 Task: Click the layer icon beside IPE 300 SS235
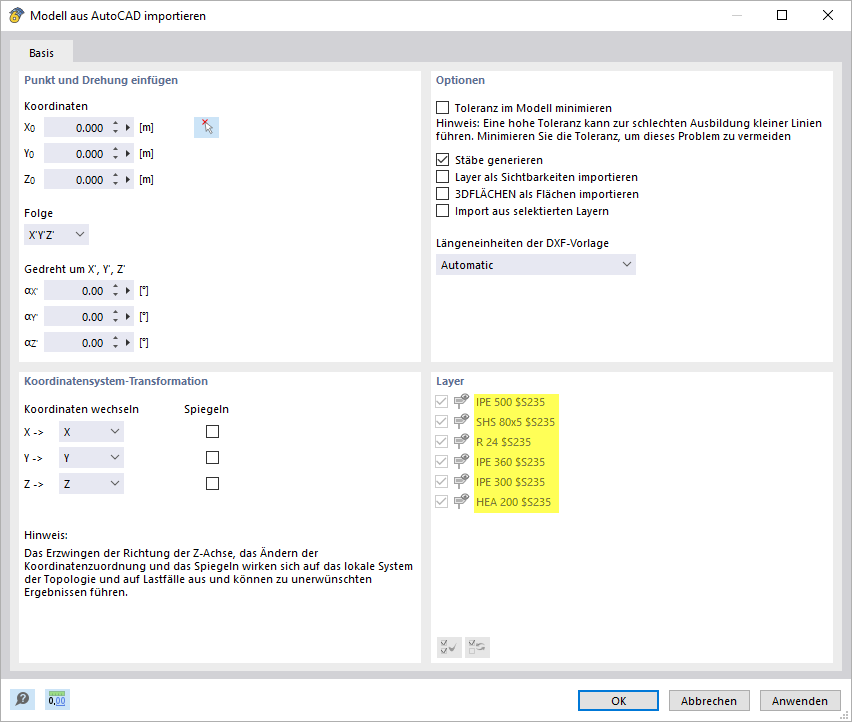click(461, 481)
